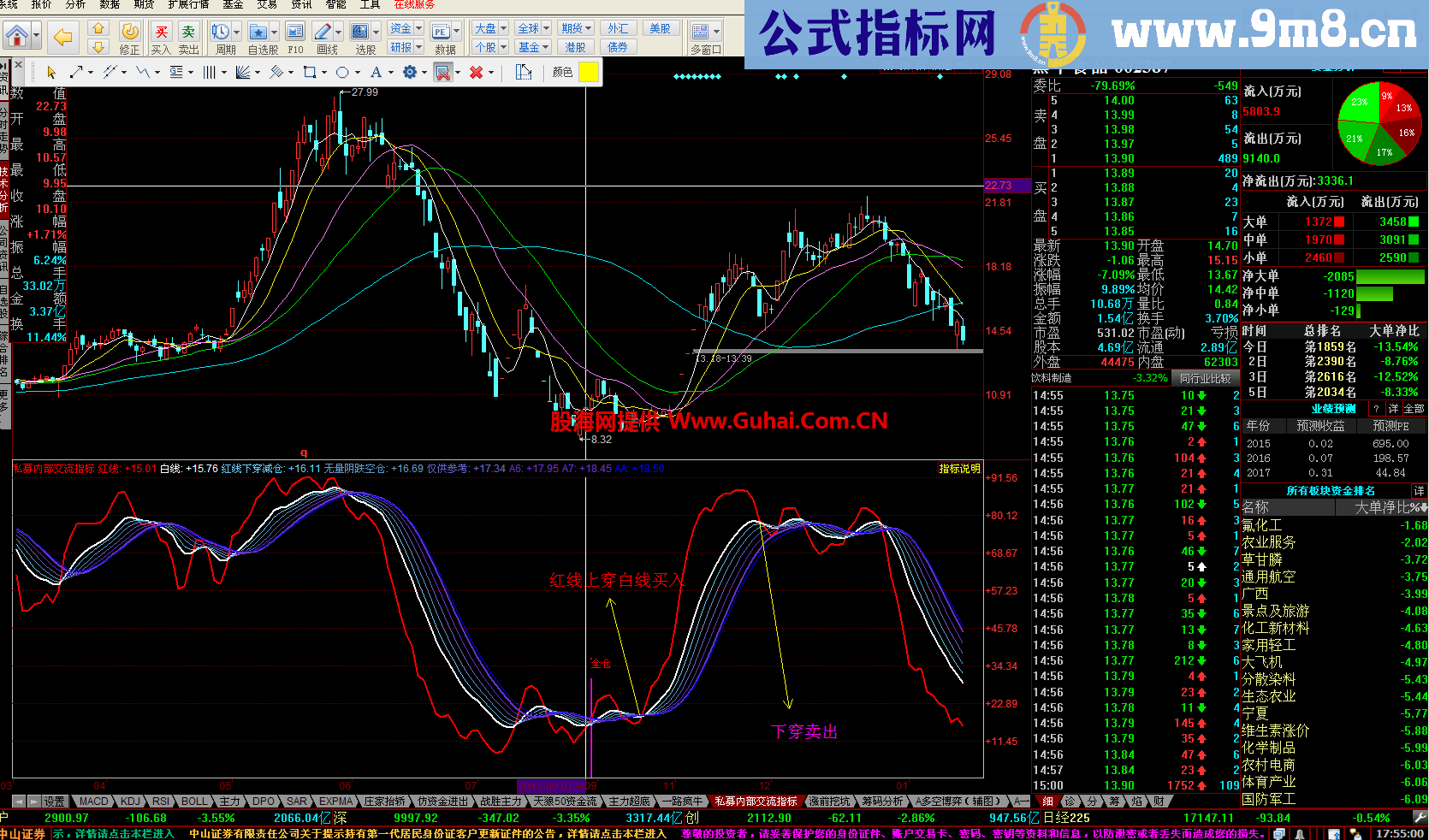Click the red X delete drawings icon
Screen dimensions: 1429x840
click(x=476, y=73)
